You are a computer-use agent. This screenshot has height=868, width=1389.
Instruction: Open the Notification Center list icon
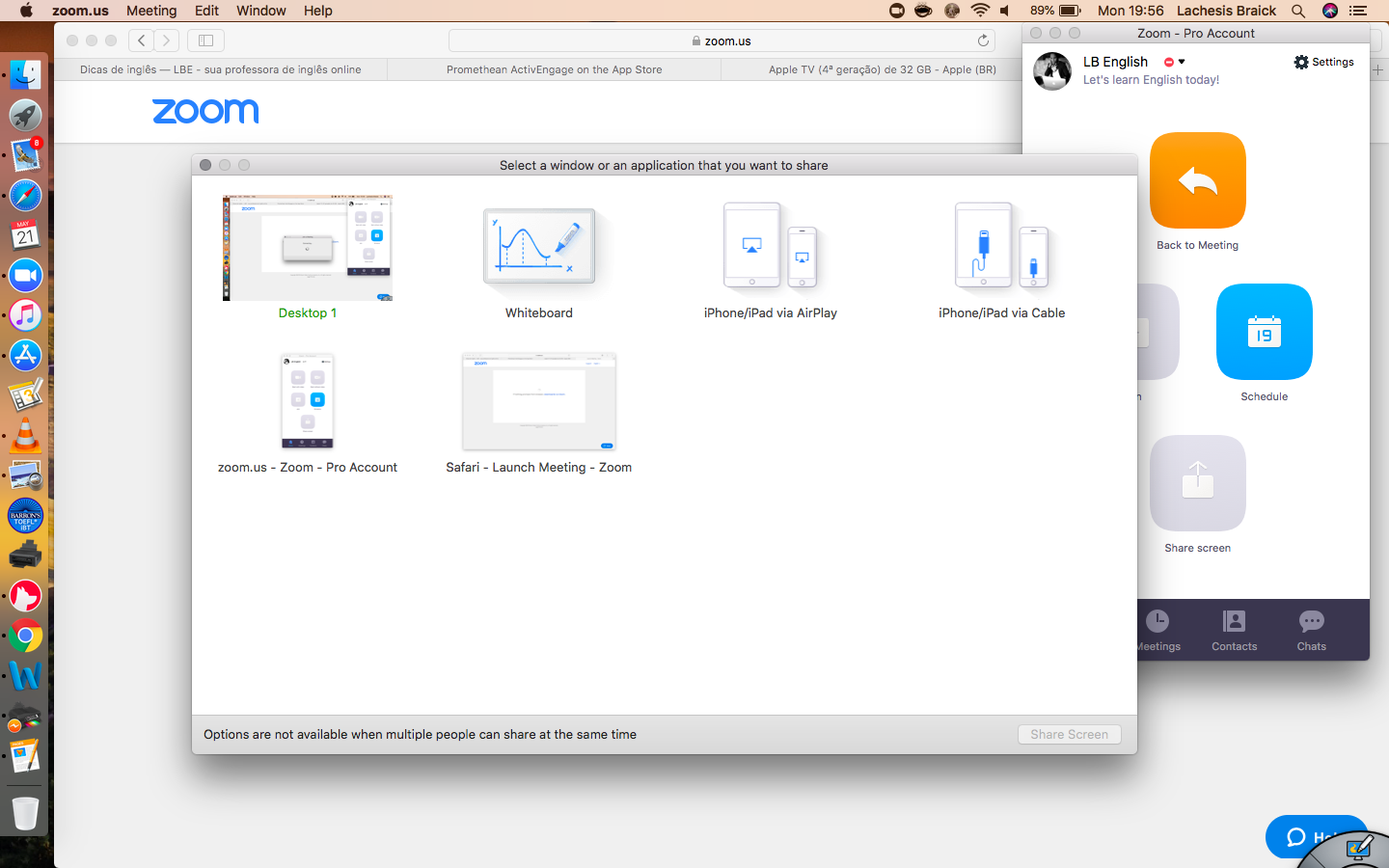pos(1358,11)
